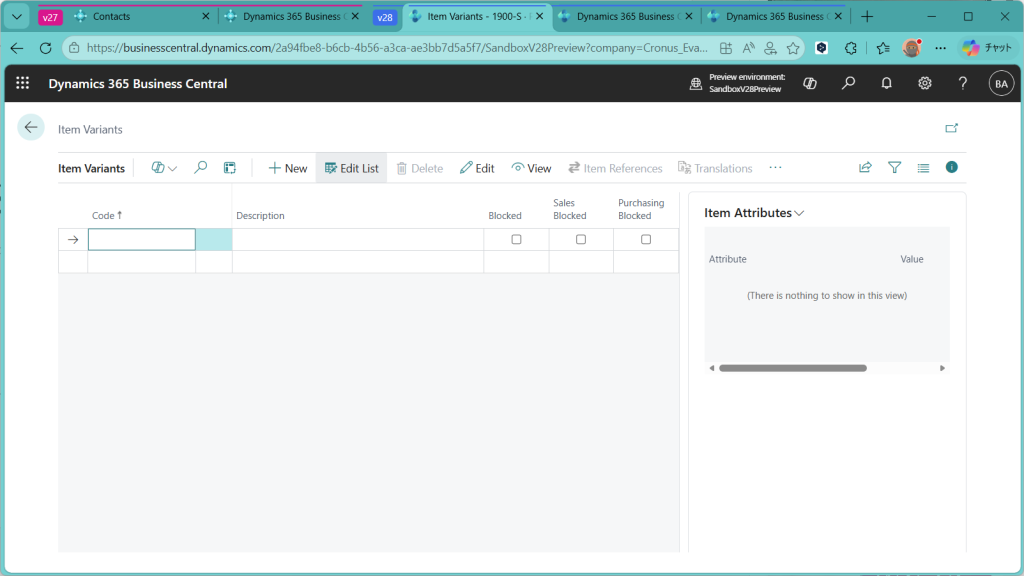The image size is (1024, 576).
Task: Tick the Sales Blocked checkbox
Action: tap(581, 240)
